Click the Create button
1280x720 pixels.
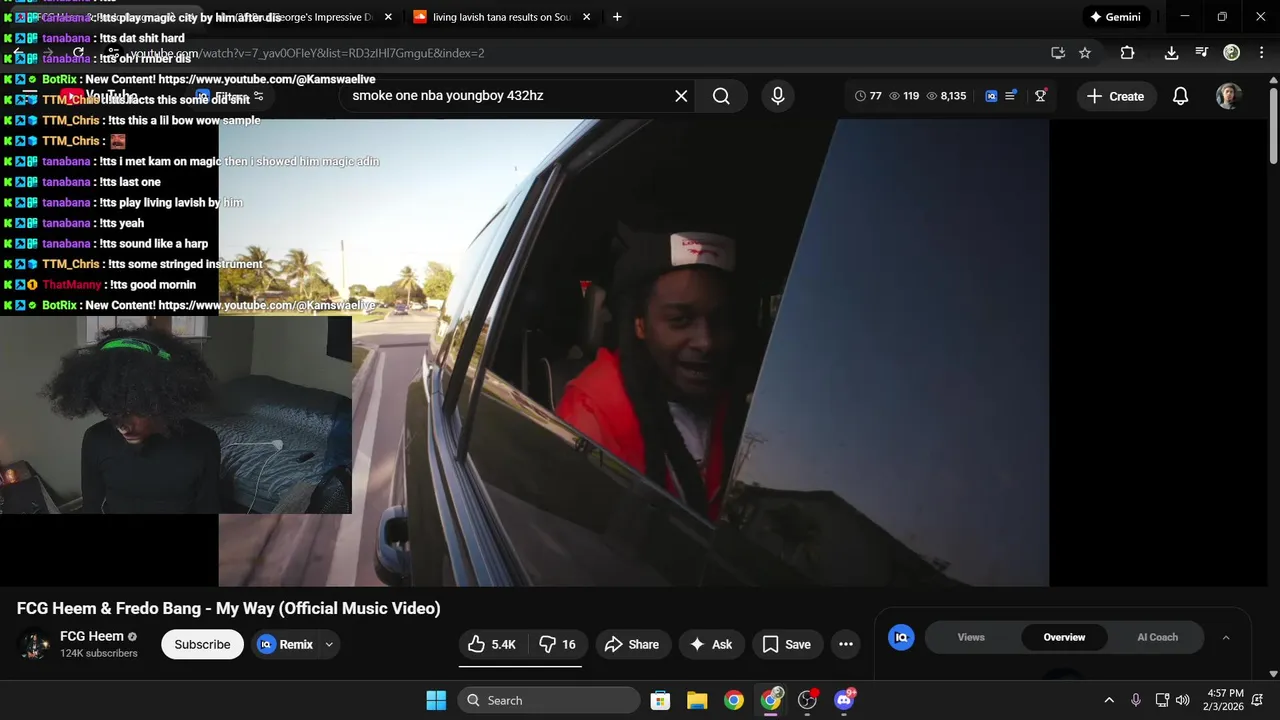1116,96
